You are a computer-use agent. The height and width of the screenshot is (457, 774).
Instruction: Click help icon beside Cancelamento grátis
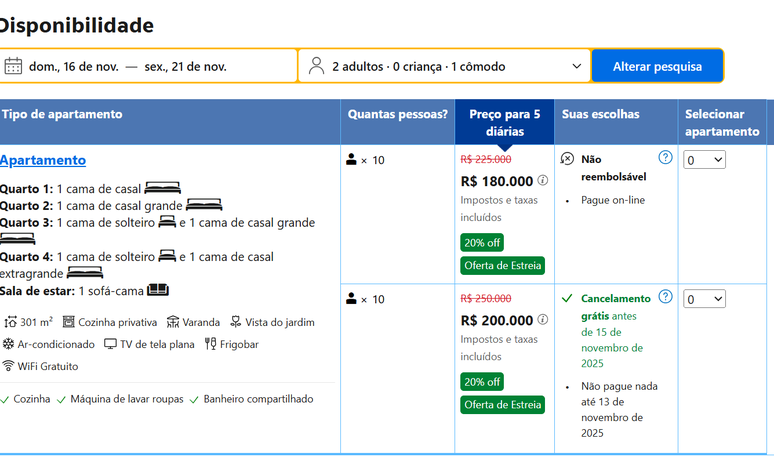[x=665, y=297]
